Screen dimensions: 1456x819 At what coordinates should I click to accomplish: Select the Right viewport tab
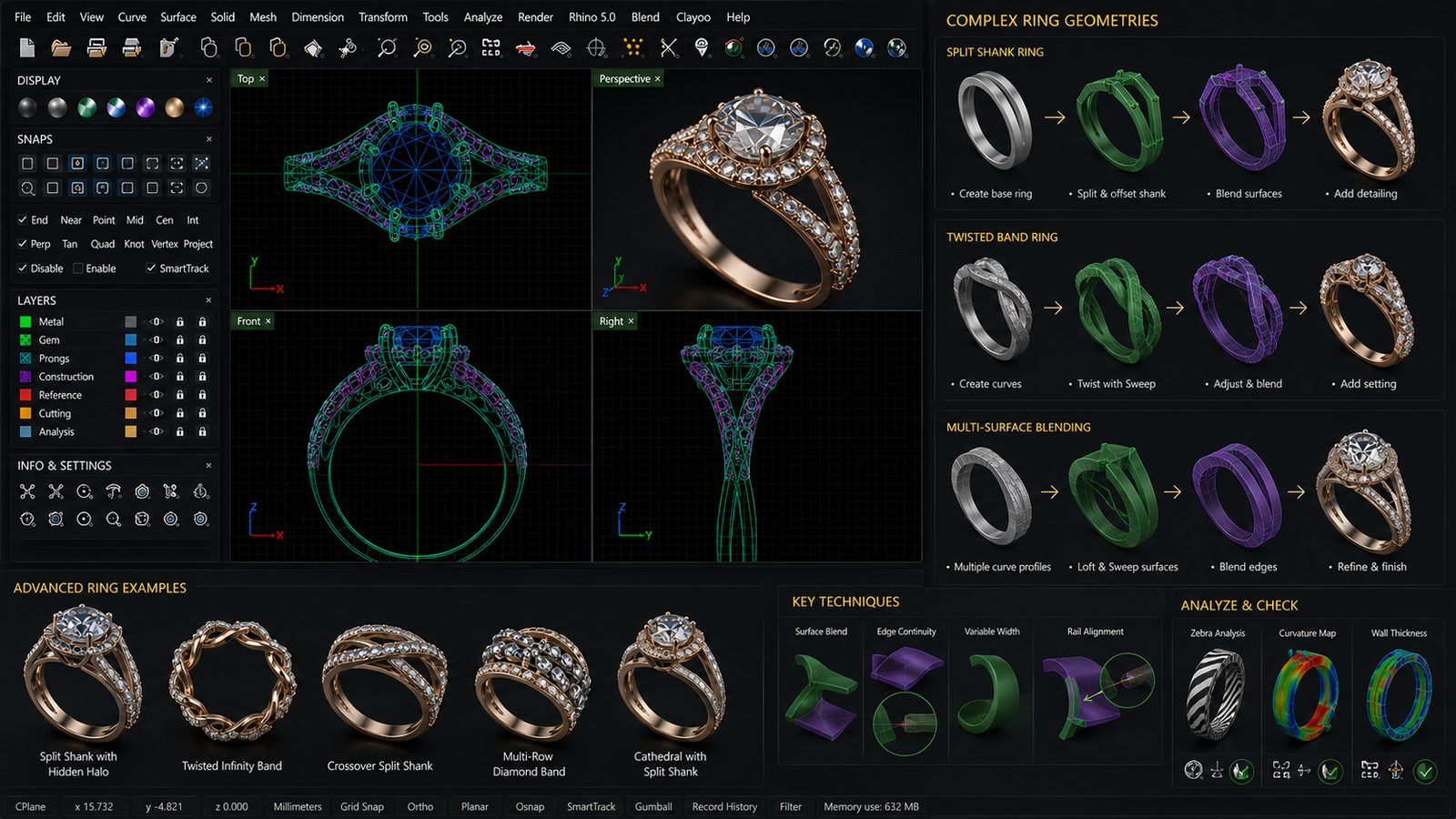pos(616,321)
